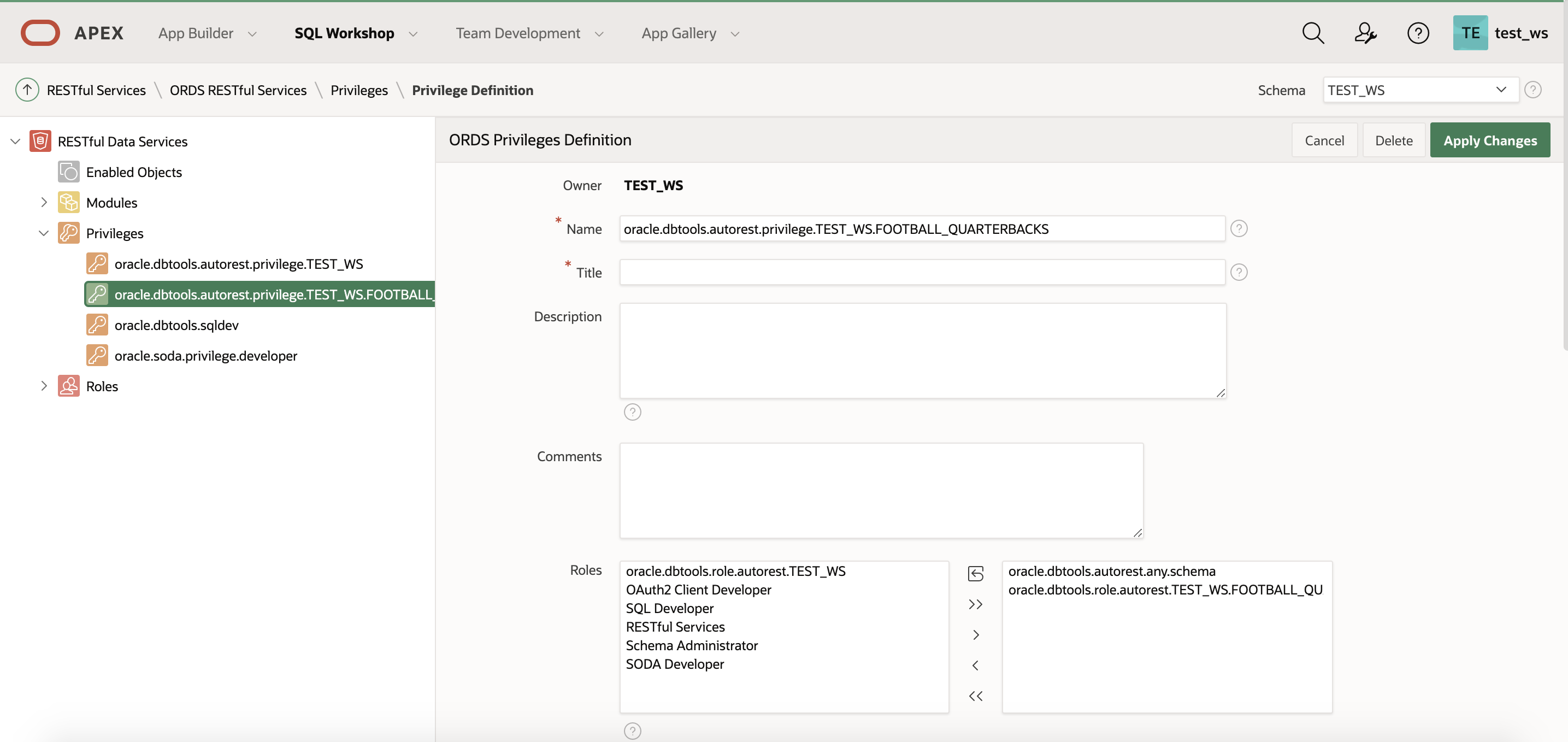The width and height of the screenshot is (1568, 742).
Task: Click the Oracle APEX logo
Action: coord(40,33)
